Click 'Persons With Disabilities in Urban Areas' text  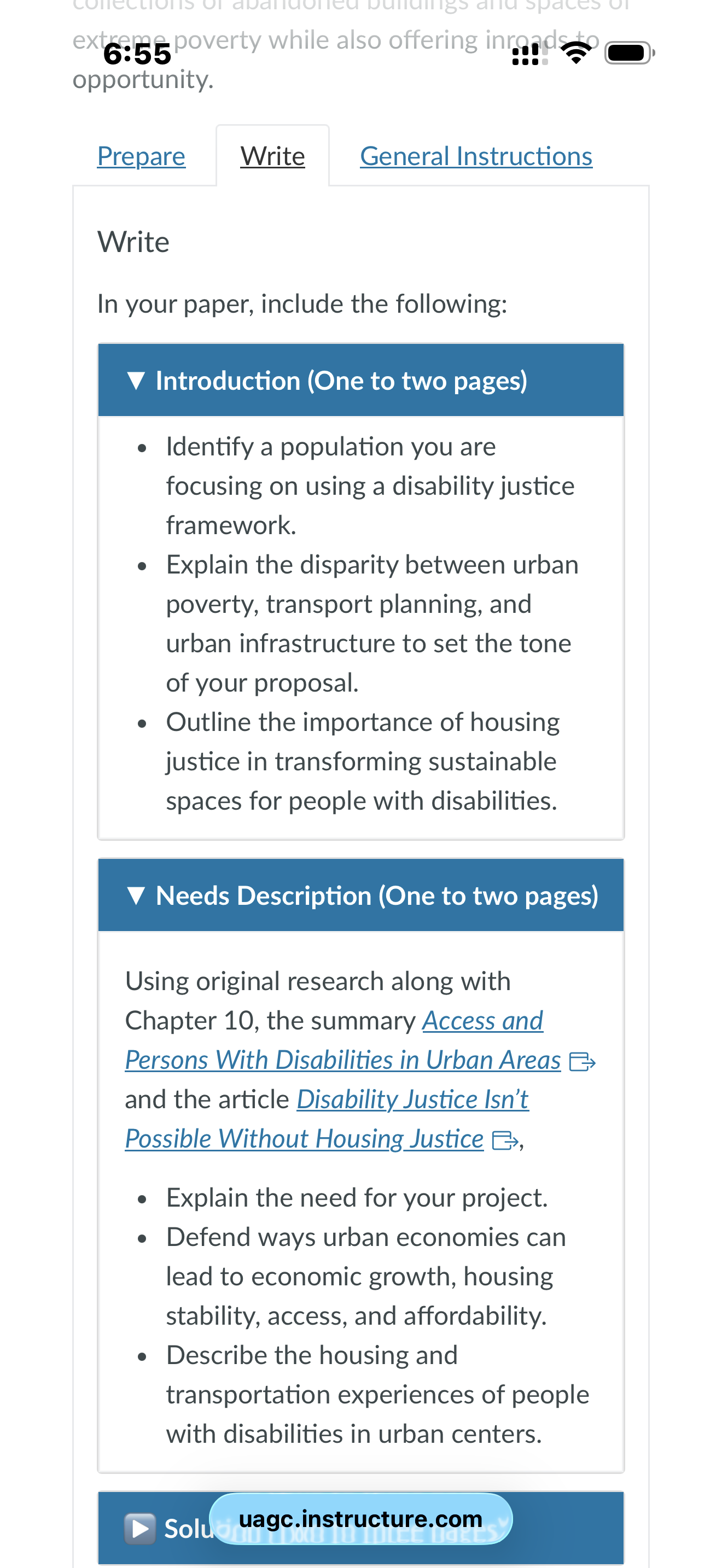pyautogui.click(x=343, y=1060)
